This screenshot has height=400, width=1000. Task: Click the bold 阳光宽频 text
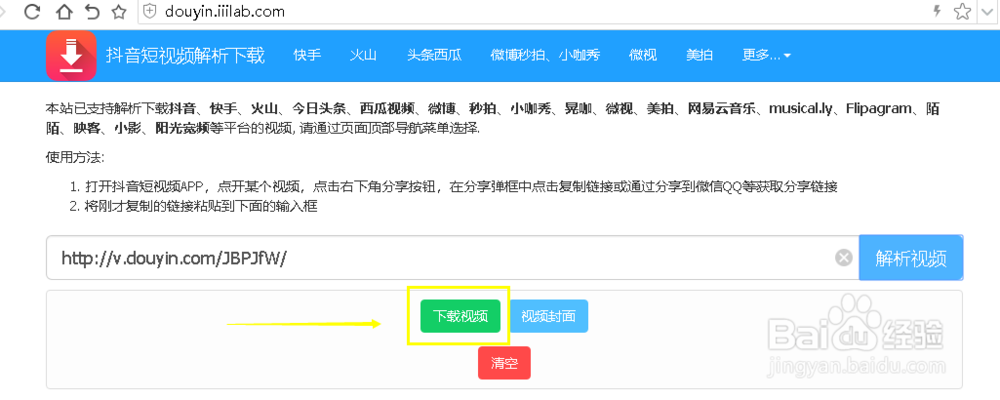pyautogui.click(x=182, y=129)
